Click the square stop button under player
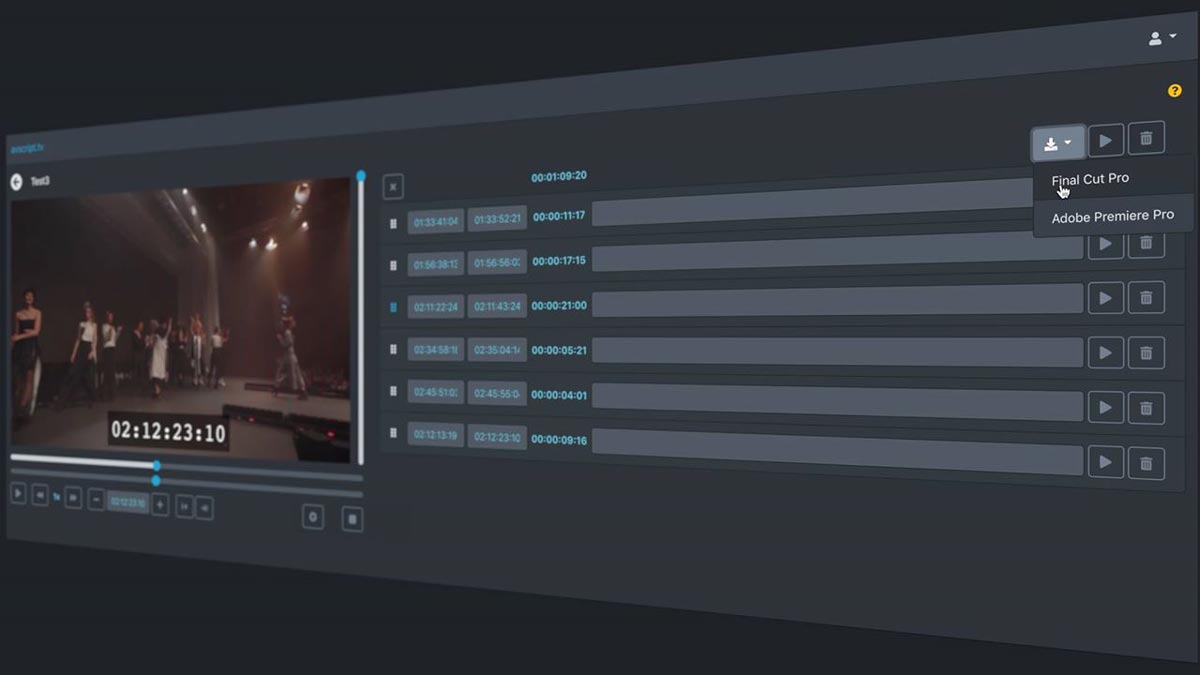The height and width of the screenshot is (675, 1200). [x=352, y=519]
